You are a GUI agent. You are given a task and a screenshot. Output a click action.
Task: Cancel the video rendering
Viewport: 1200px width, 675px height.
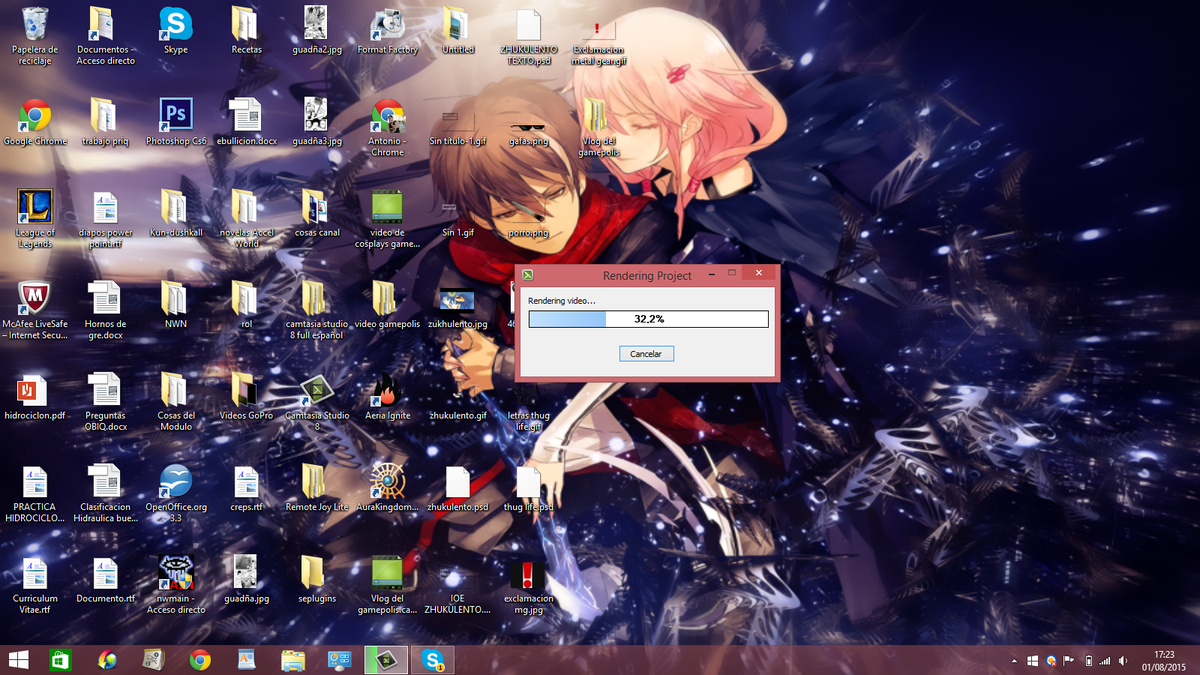pos(646,354)
